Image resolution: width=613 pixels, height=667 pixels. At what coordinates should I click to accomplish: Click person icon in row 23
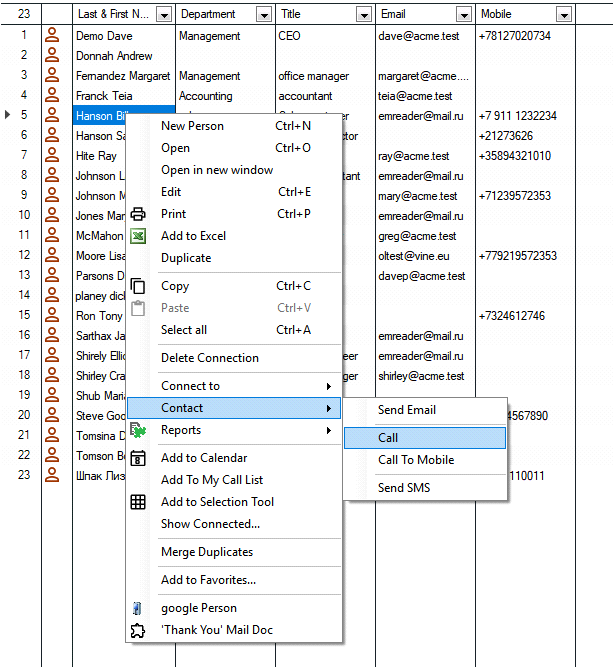tap(52, 475)
